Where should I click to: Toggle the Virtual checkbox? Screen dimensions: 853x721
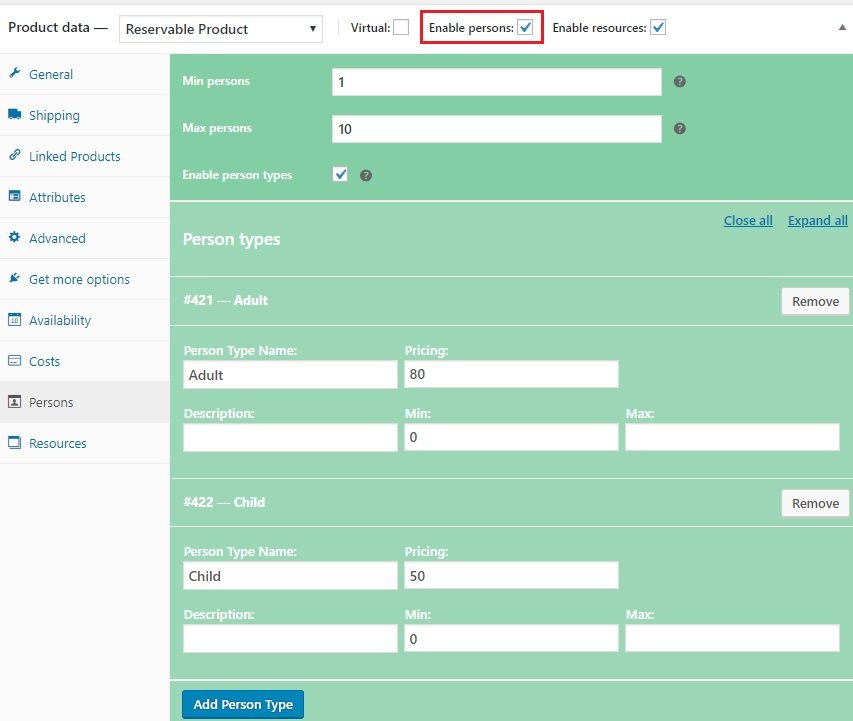pyautogui.click(x=401, y=28)
